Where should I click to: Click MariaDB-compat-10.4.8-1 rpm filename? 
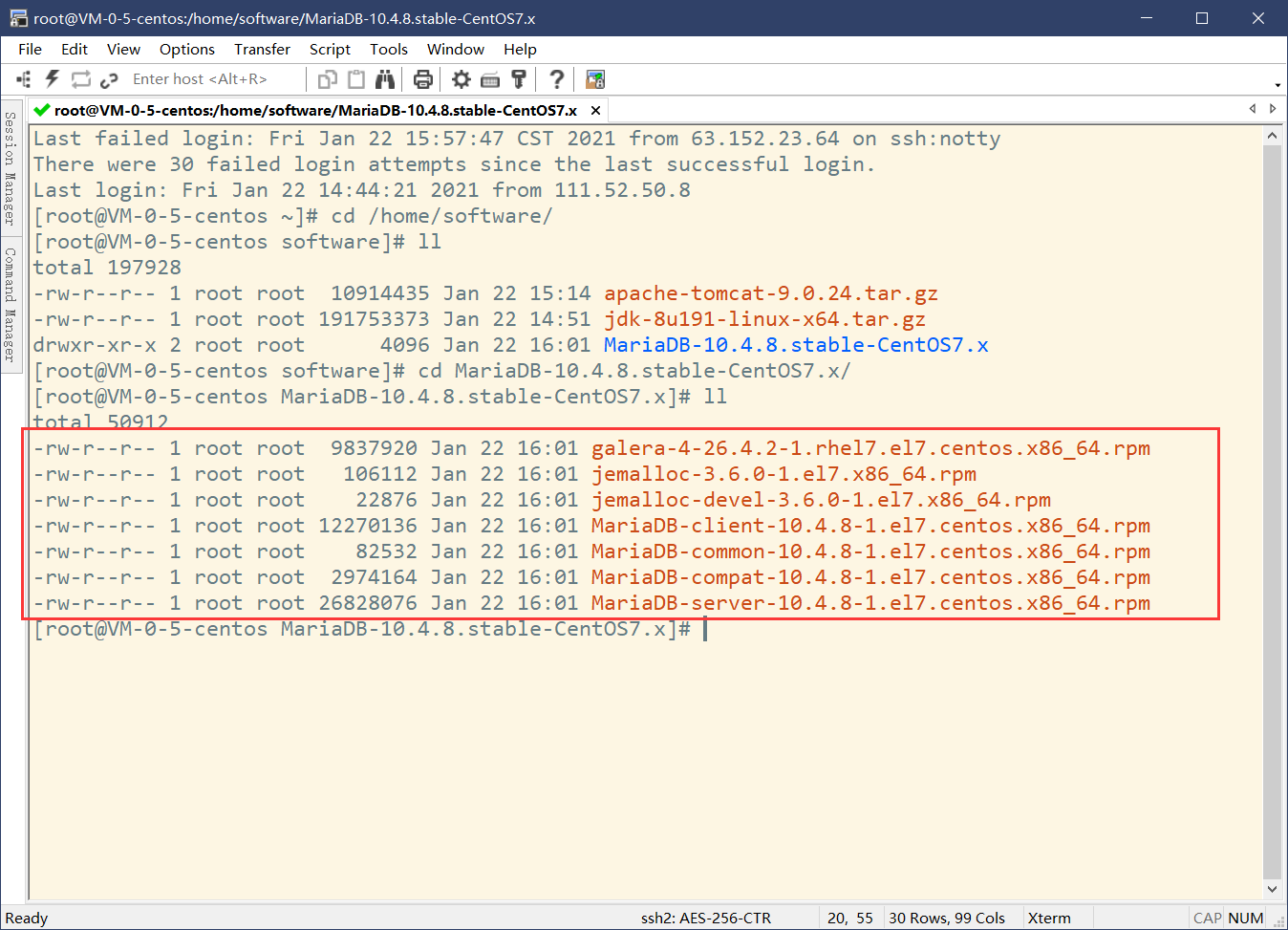pos(870,577)
